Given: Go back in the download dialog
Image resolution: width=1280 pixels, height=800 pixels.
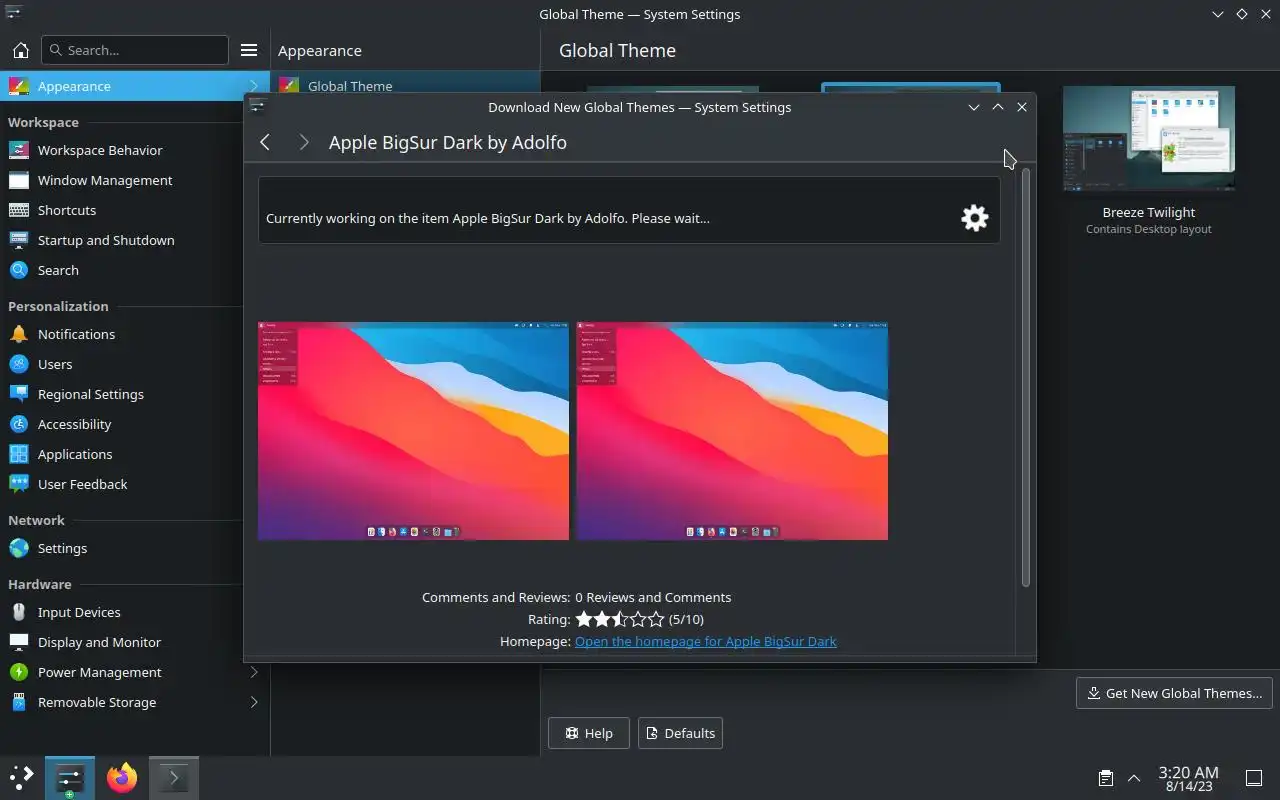Looking at the screenshot, I should [265, 142].
